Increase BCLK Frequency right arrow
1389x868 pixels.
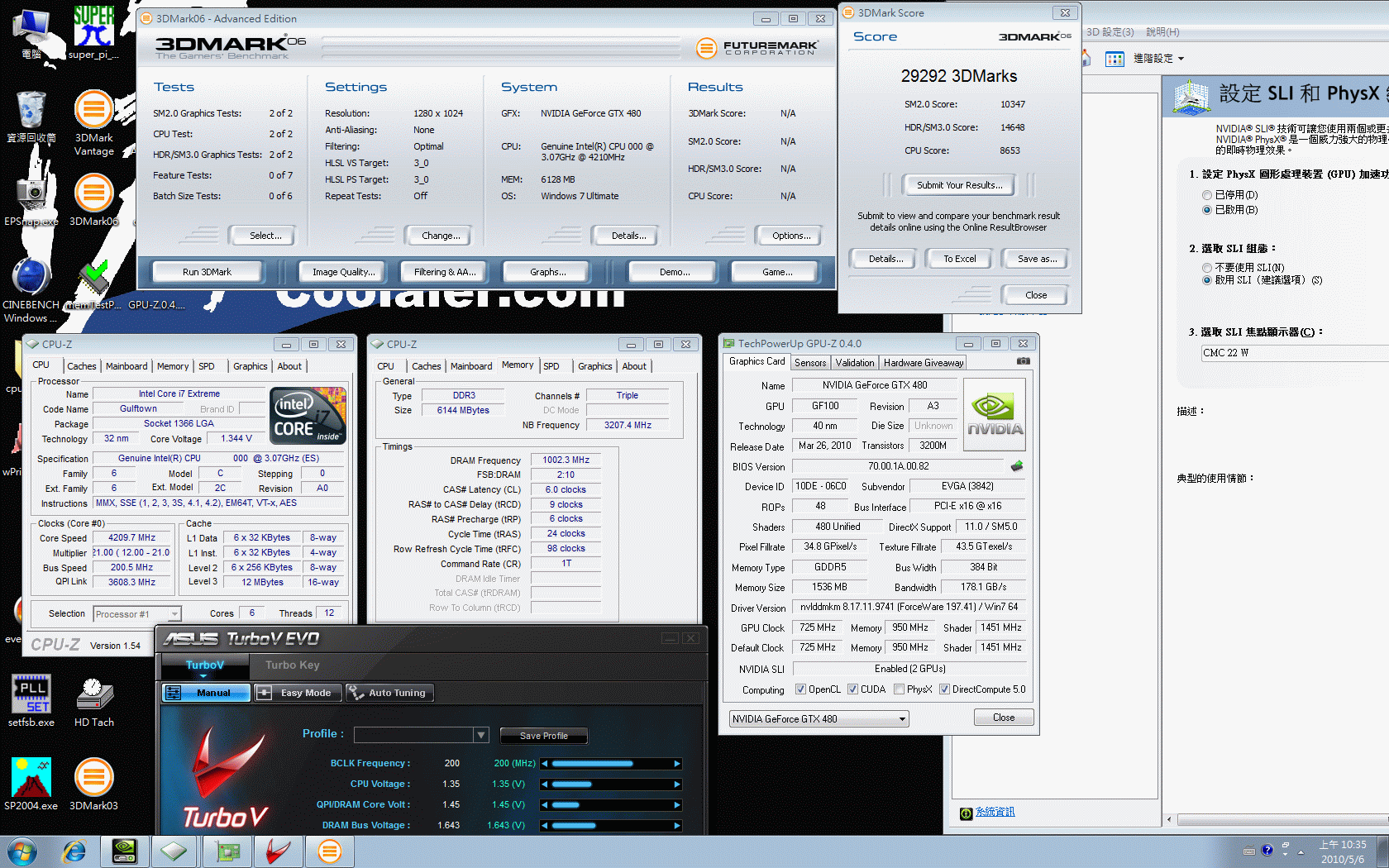[677, 764]
